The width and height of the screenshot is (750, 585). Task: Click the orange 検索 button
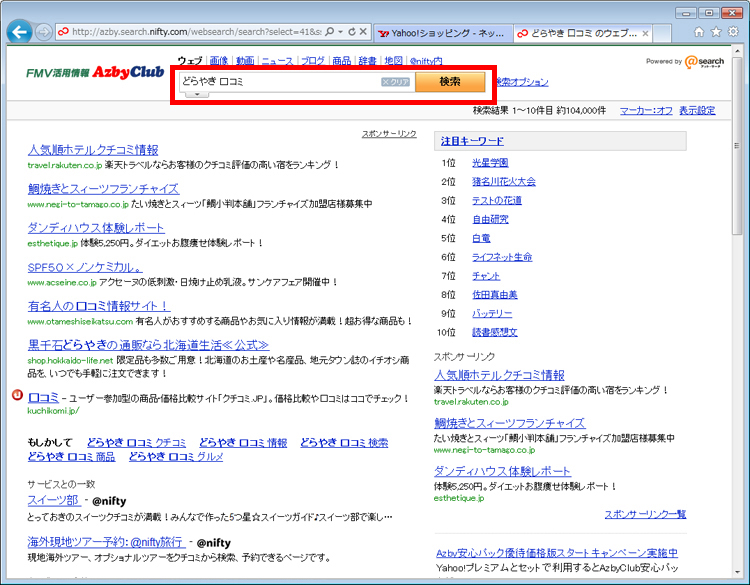point(450,82)
